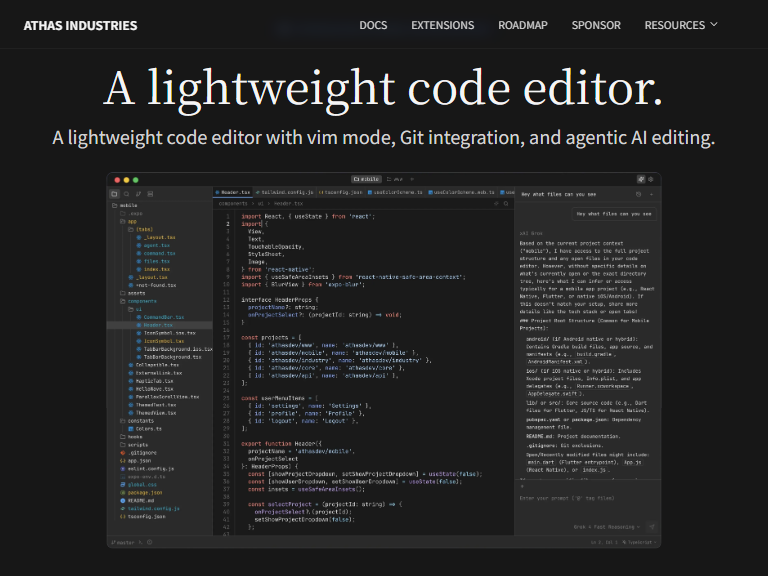Open the file explorer sidebar icon
768x576 pixels.
(114, 193)
